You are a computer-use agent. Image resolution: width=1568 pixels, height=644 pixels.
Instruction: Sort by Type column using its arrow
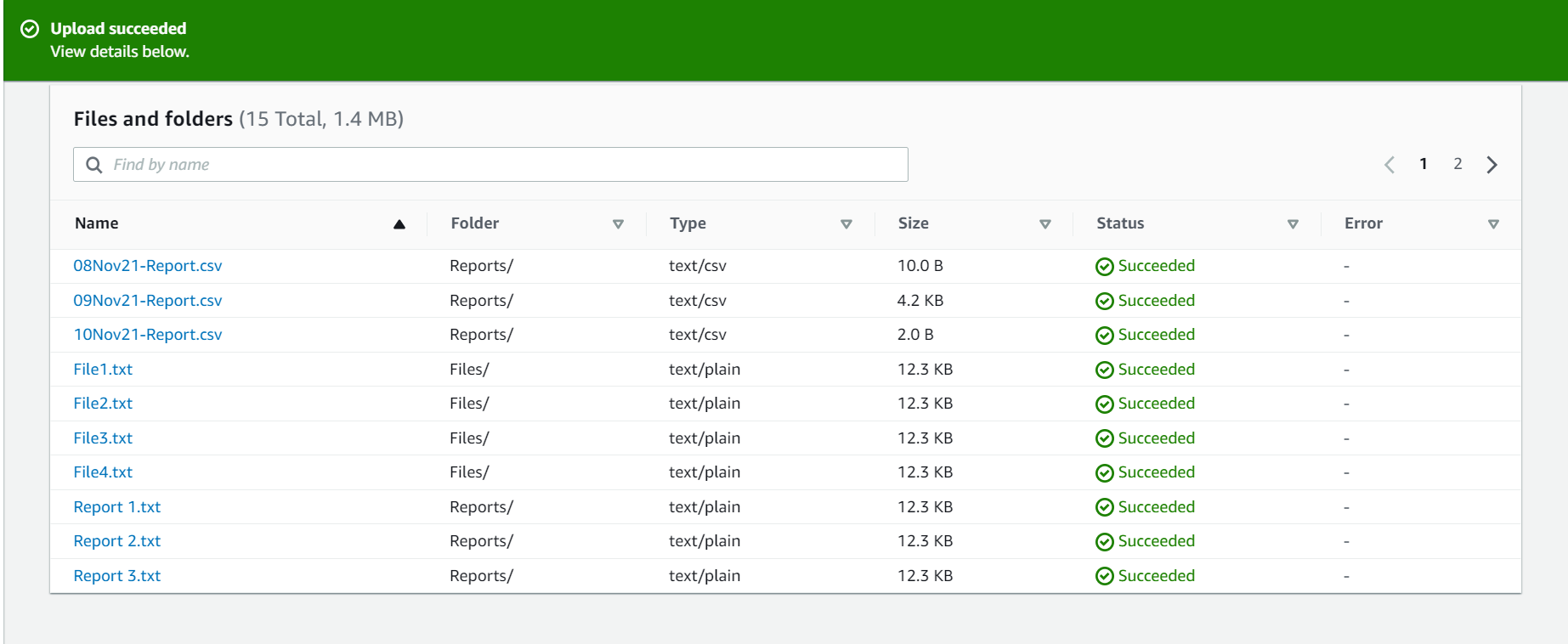pos(846,224)
